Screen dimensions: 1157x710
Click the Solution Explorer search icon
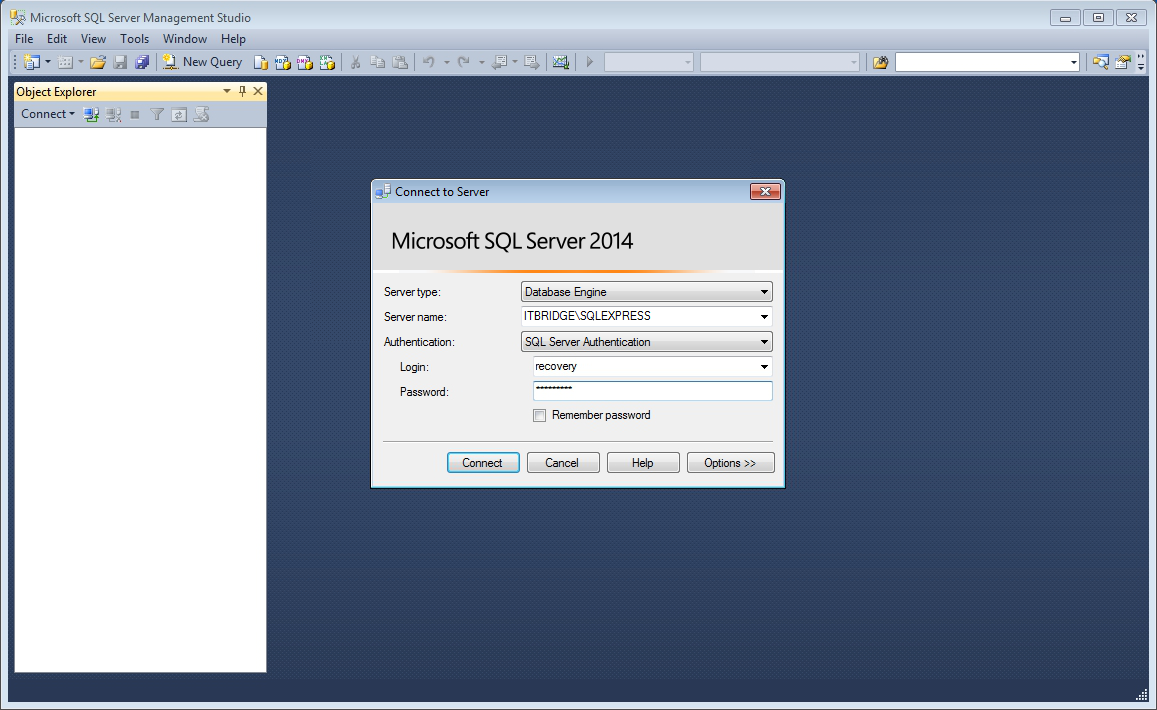(x=1100, y=62)
